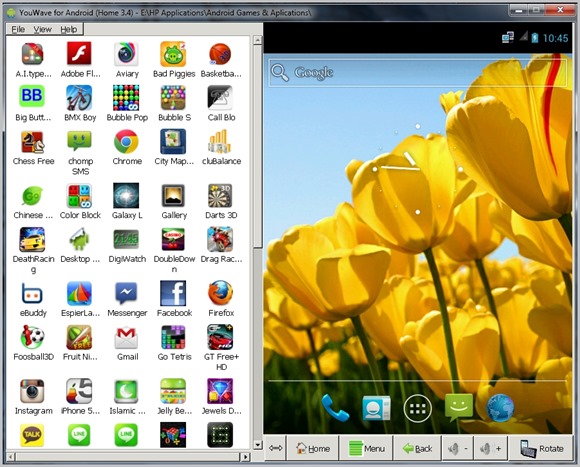Open Galaxy L app icon

126,196
